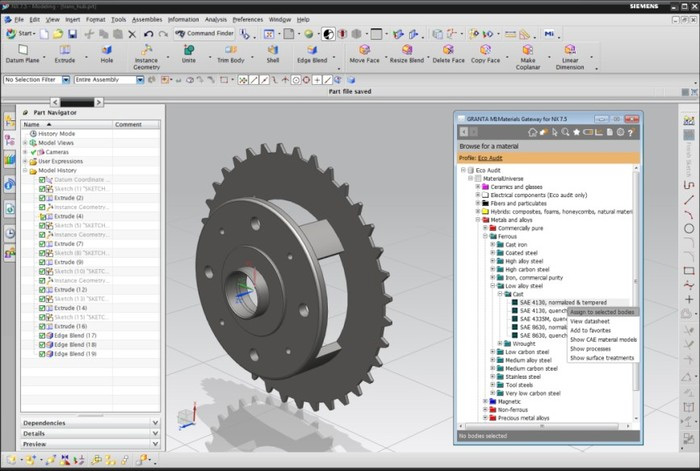Click the Name column header

(67, 125)
